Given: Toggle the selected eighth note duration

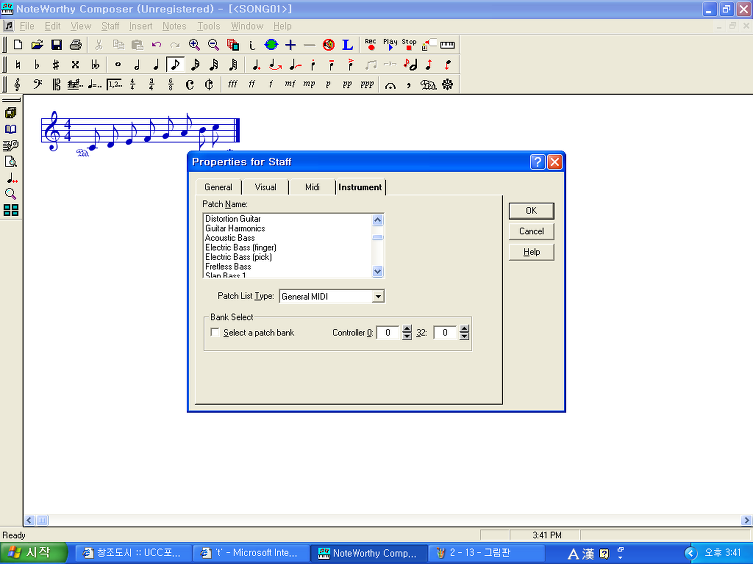Looking at the screenshot, I should tap(175, 64).
